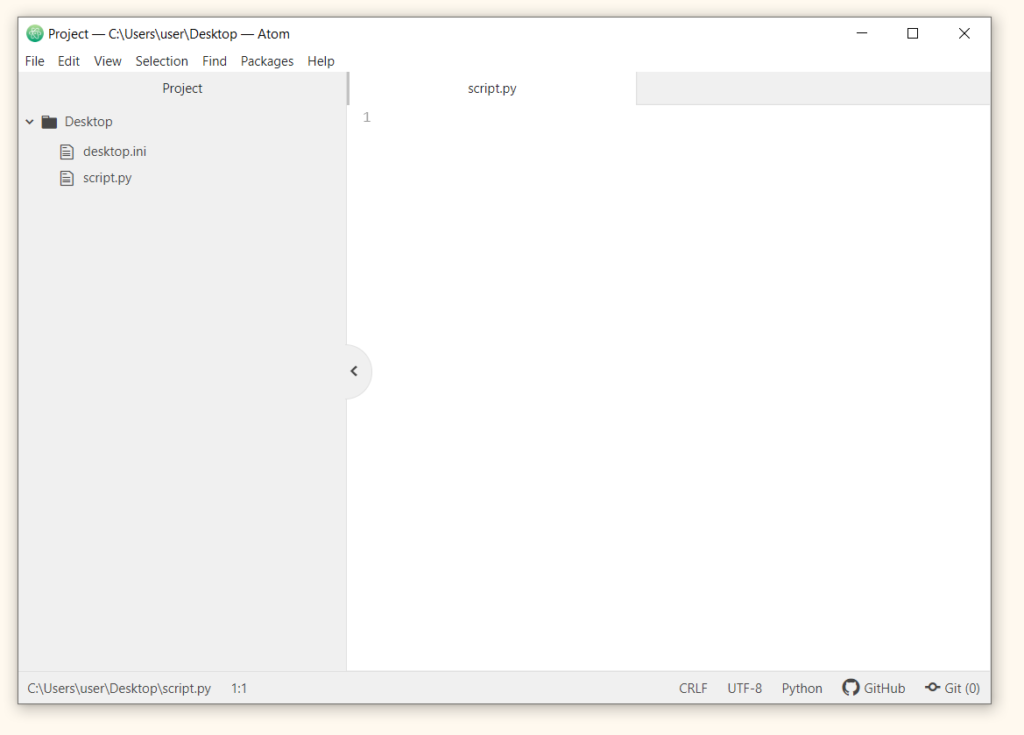The height and width of the screenshot is (735, 1024).
Task: Open the UTF-8 encoding selector
Action: (x=744, y=688)
